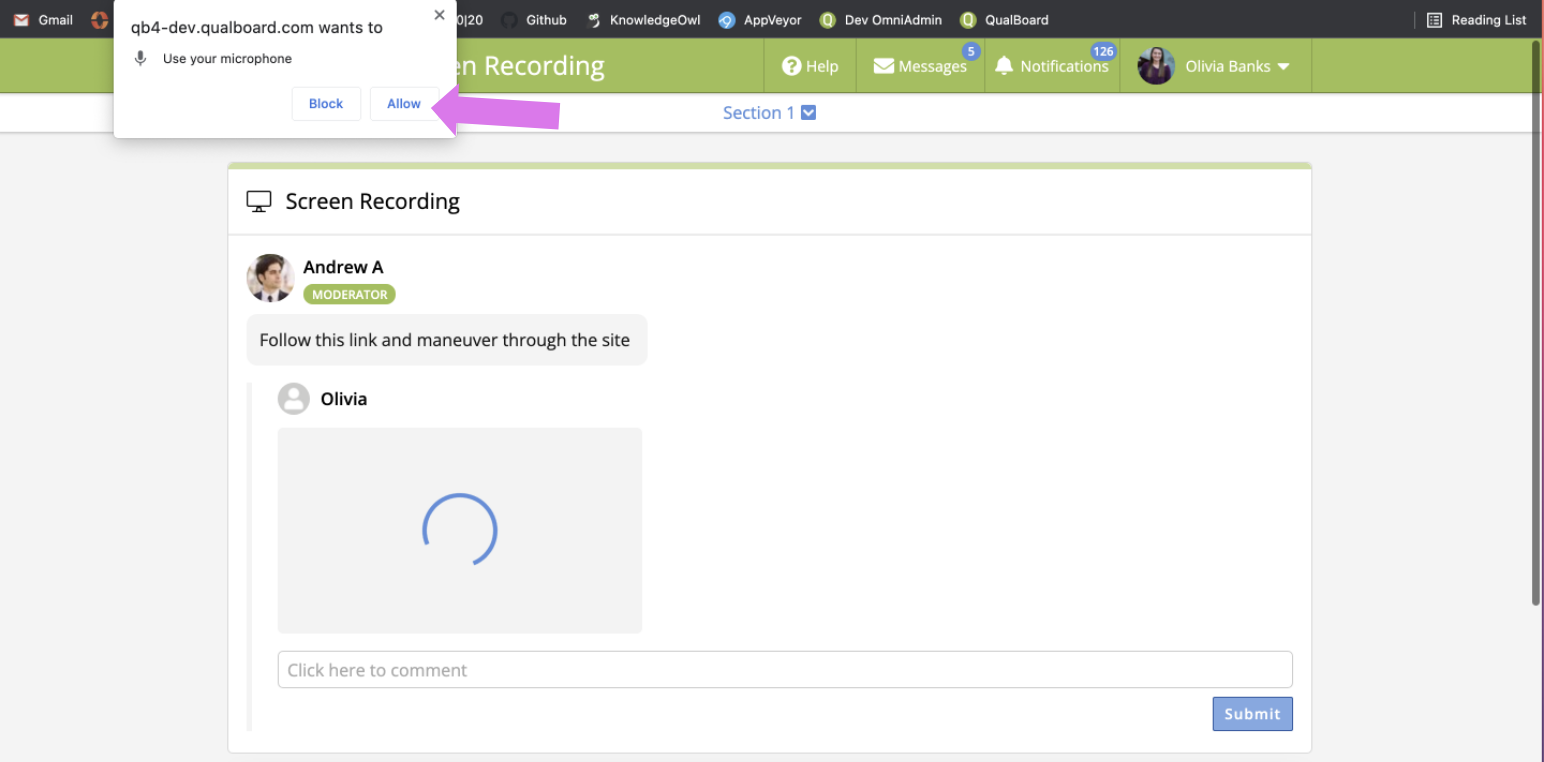Viewport: 1544px width, 762px height.
Task: Open the Reading List
Action: click(1476, 20)
